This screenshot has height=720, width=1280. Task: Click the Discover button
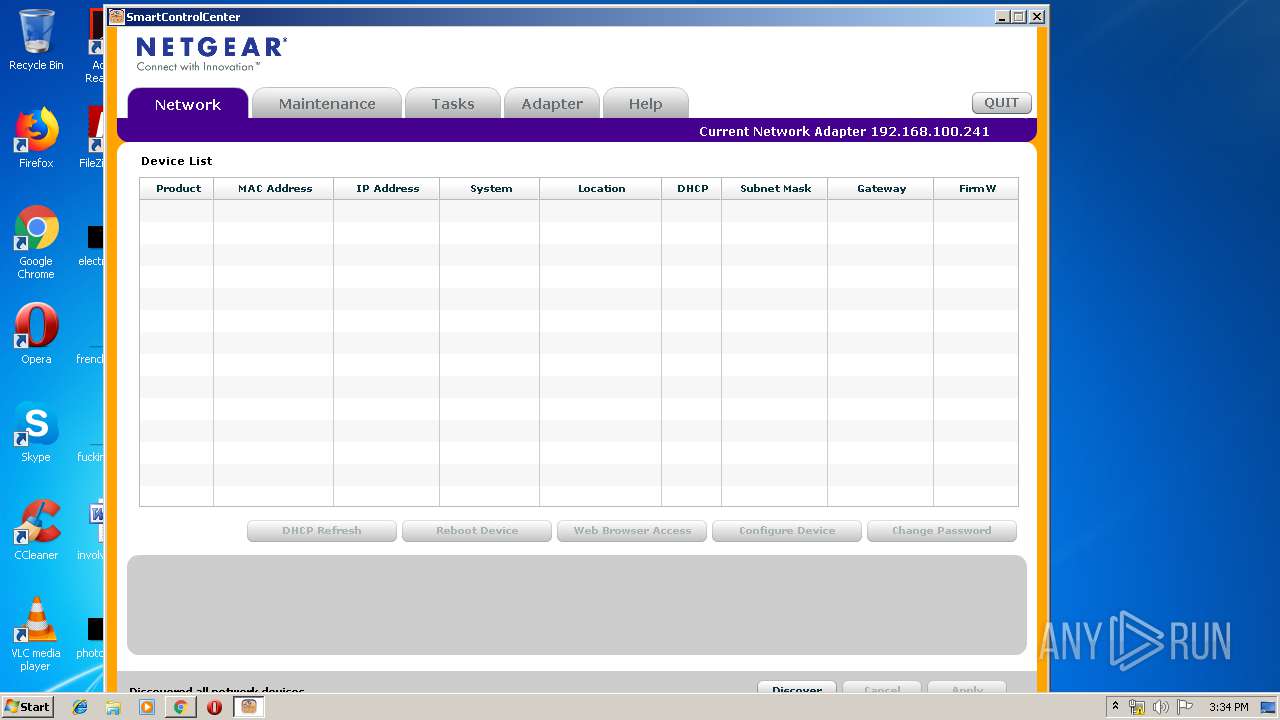[x=797, y=689]
